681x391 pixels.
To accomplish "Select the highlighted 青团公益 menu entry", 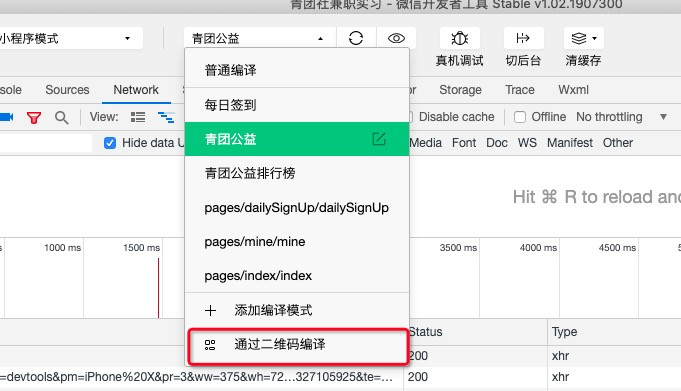I will pyautogui.click(x=297, y=139).
